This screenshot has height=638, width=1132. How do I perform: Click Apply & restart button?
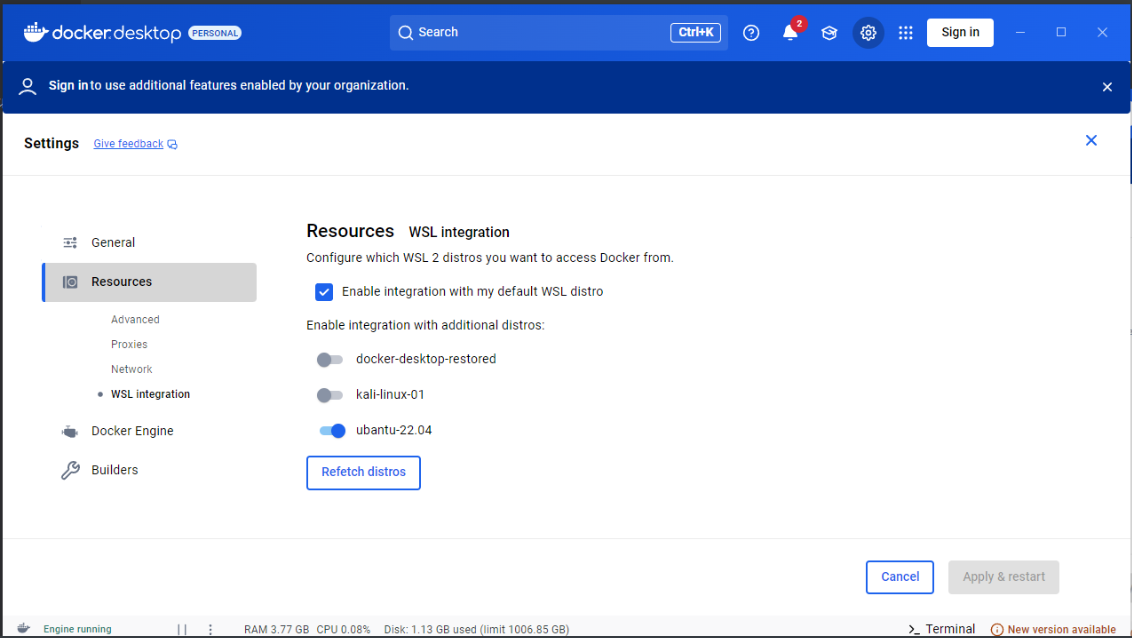tap(1003, 577)
